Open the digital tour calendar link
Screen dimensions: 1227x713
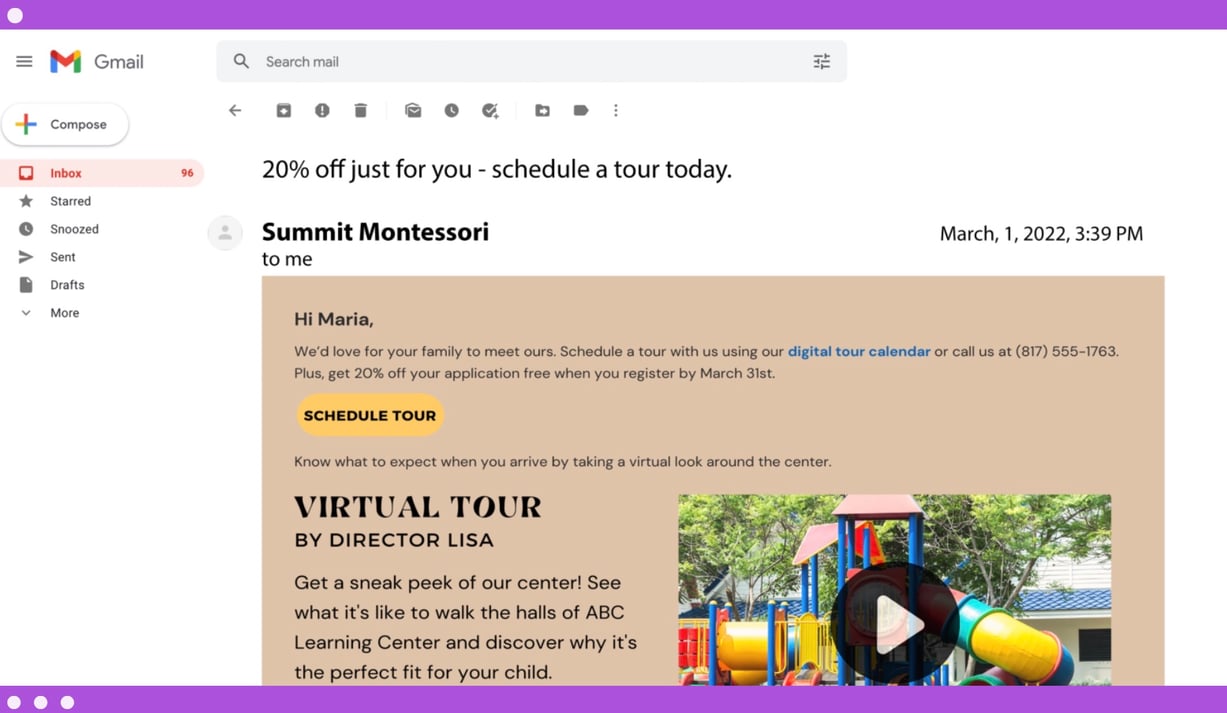(x=858, y=351)
